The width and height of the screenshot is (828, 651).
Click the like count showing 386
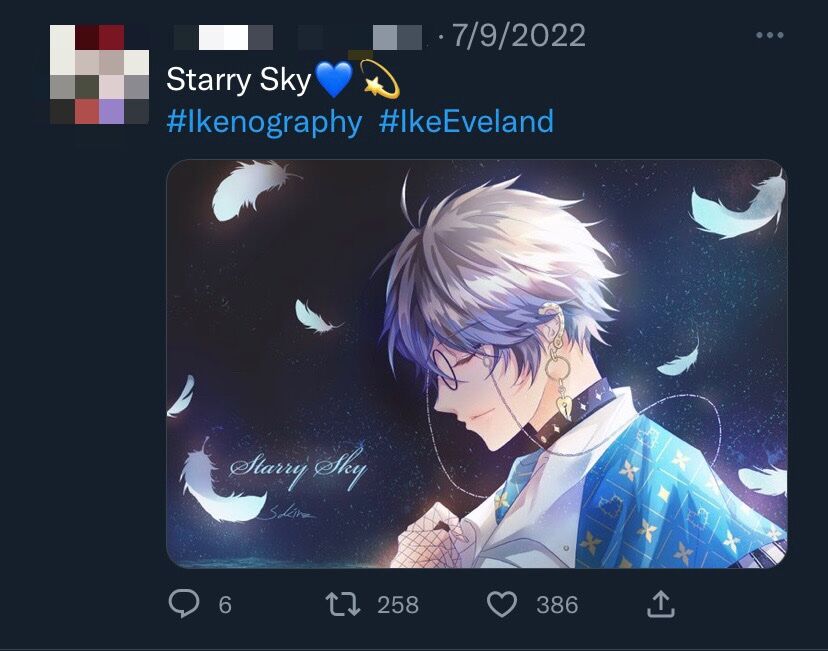tap(557, 605)
